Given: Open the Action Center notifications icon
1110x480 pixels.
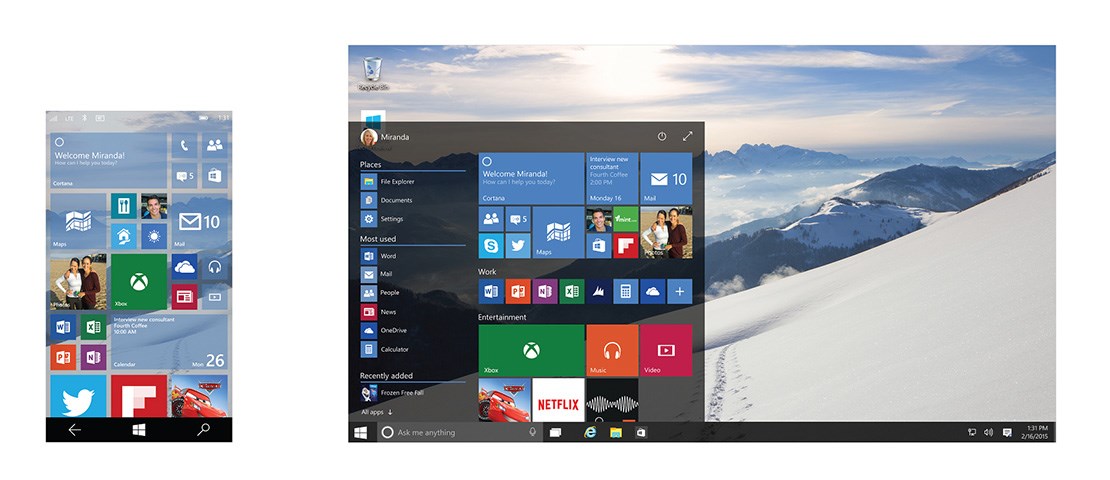Looking at the screenshot, I should [1007, 433].
